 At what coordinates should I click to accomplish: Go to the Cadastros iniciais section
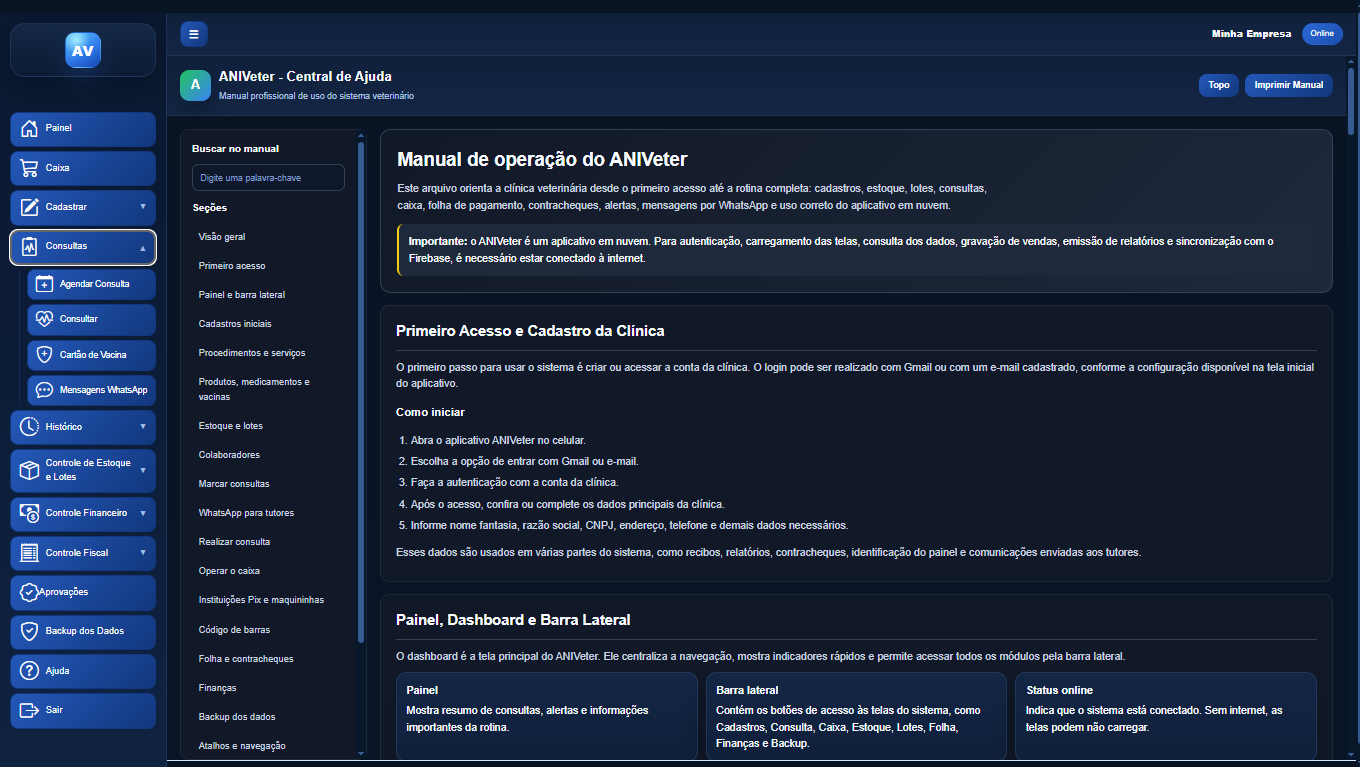tap(235, 324)
